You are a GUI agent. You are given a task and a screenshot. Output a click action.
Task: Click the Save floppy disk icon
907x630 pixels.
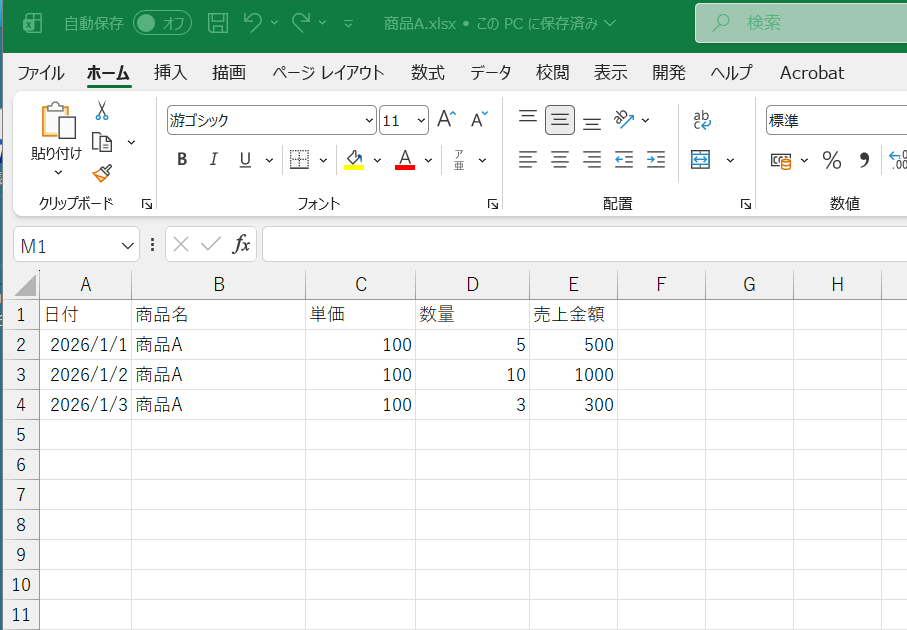[x=218, y=22]
